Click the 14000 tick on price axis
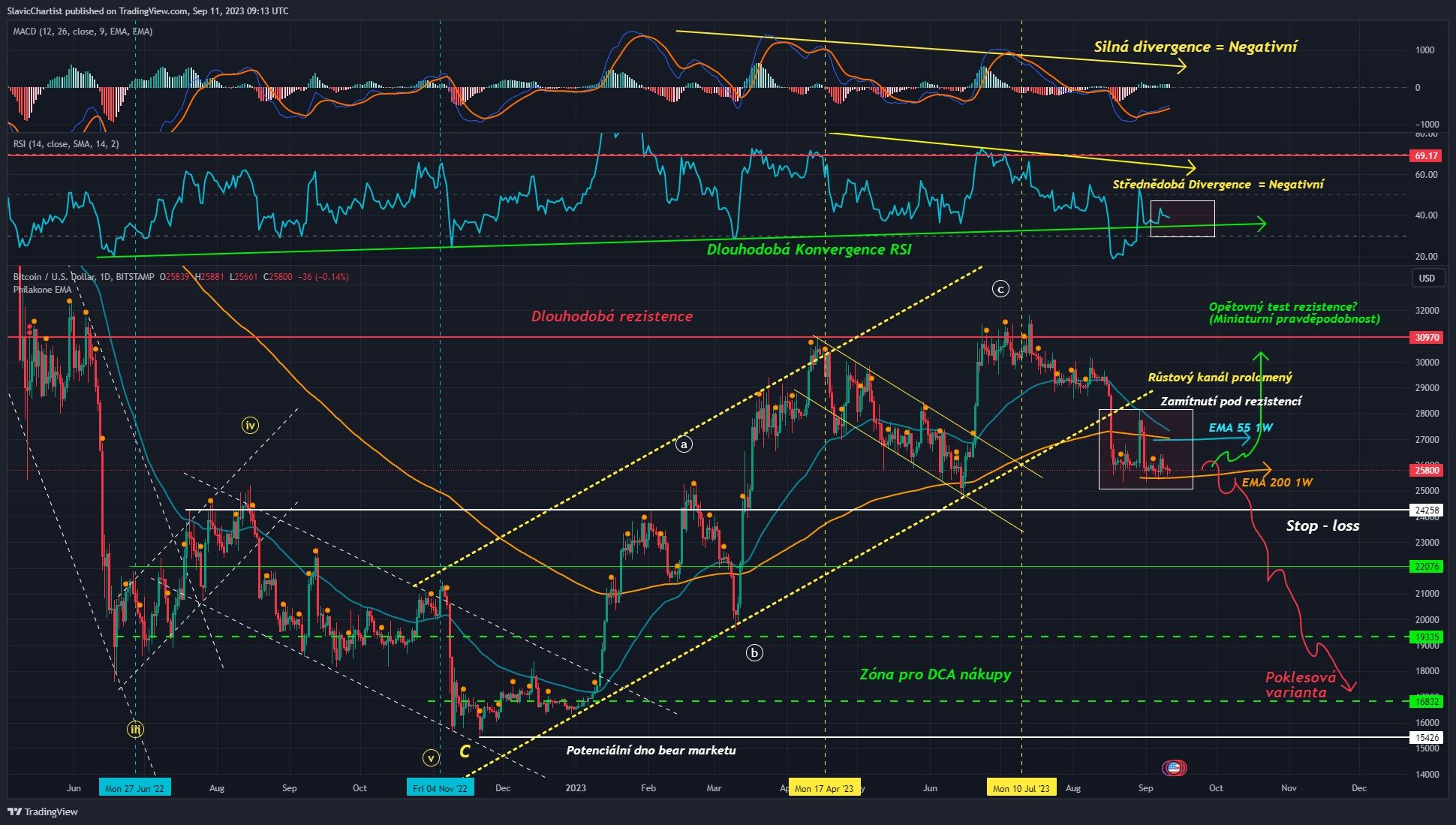The height and width of the screenshot is (825, 1456). (1427, 775)
